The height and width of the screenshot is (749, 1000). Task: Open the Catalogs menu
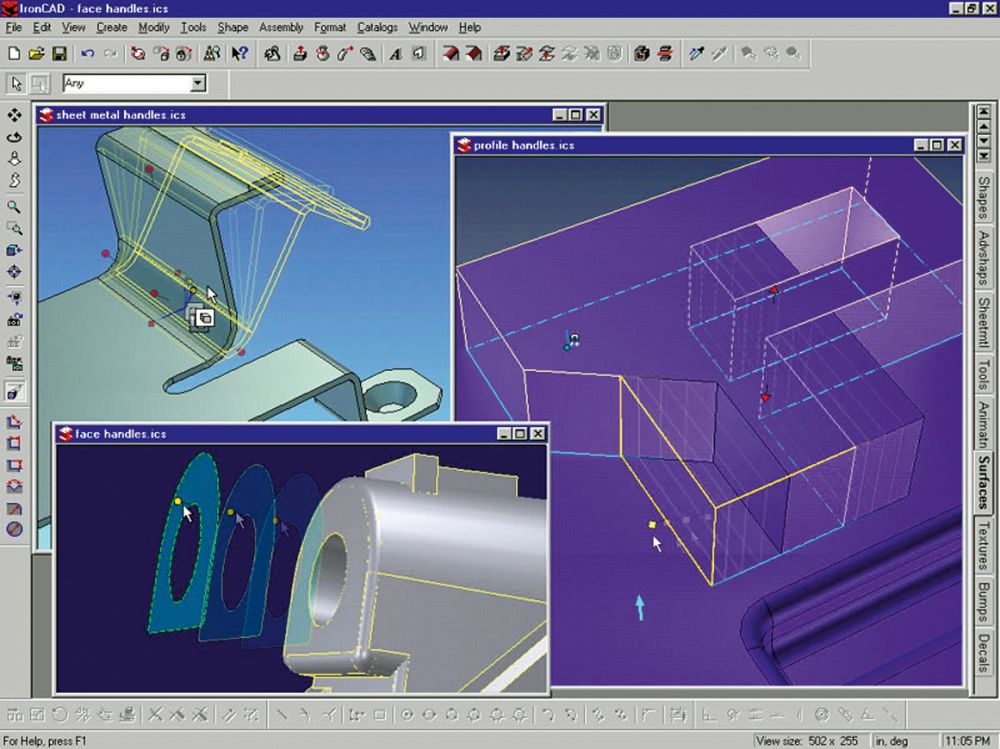(377, 27)
